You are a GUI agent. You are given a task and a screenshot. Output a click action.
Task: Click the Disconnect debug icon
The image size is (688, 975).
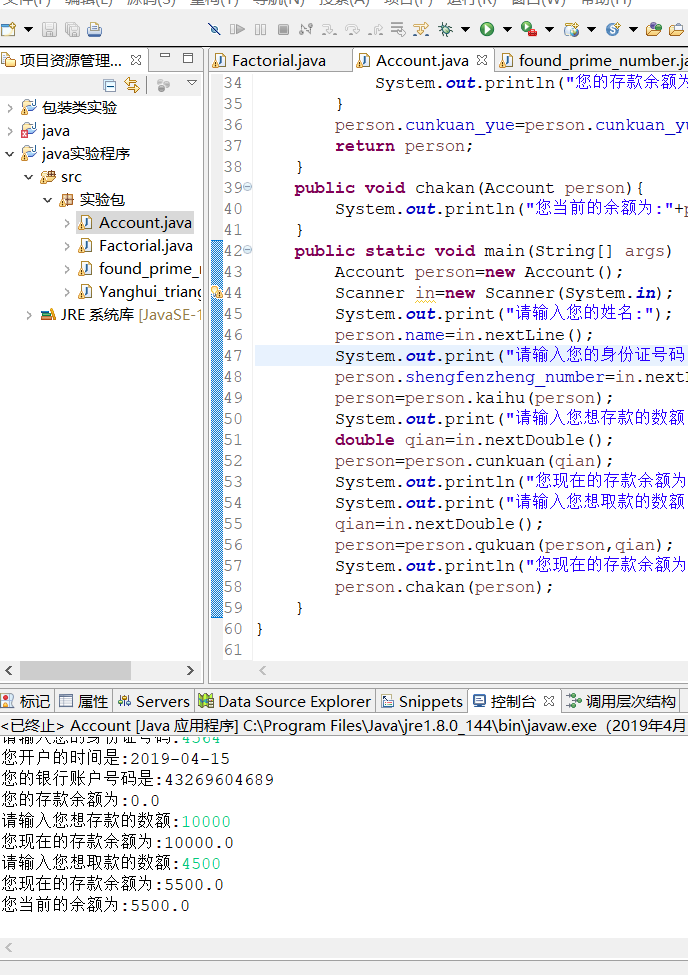[305, 29]
